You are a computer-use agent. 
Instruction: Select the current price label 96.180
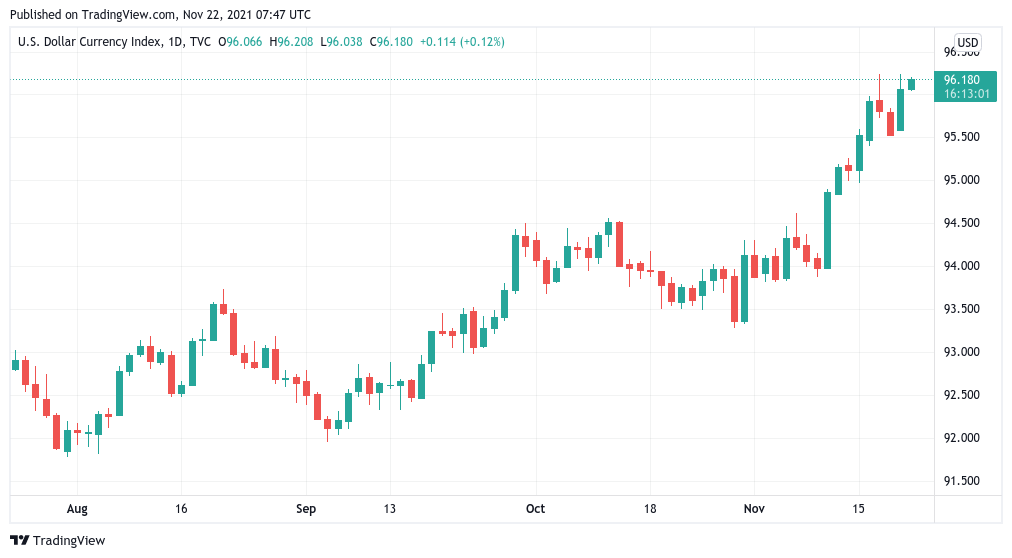[x=962, y=80]
